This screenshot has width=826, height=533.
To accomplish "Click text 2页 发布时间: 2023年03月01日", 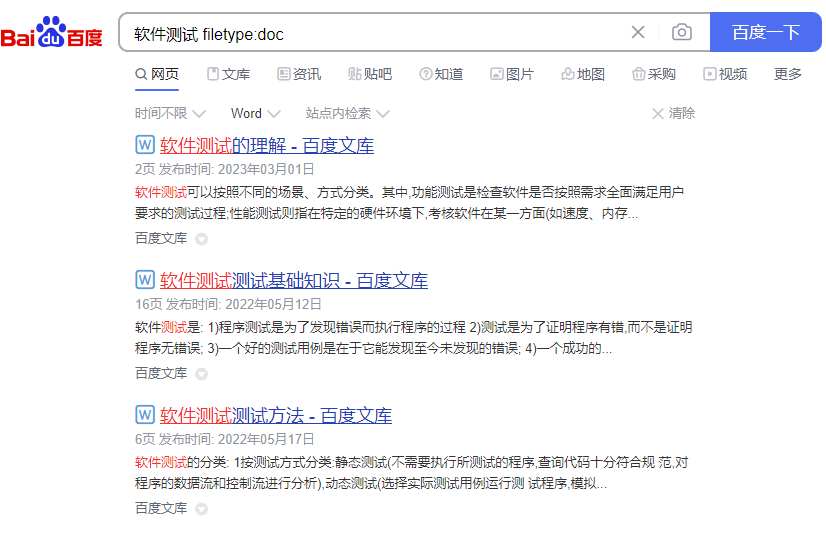I will click(225, 169).
